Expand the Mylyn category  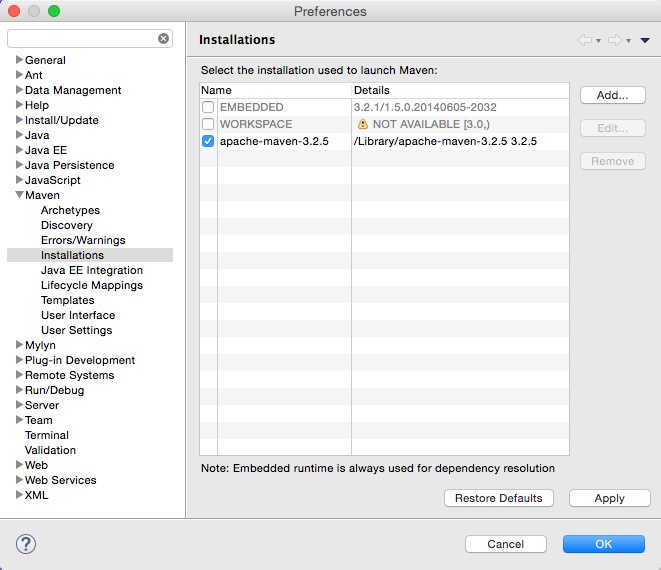tap(19, 344)
